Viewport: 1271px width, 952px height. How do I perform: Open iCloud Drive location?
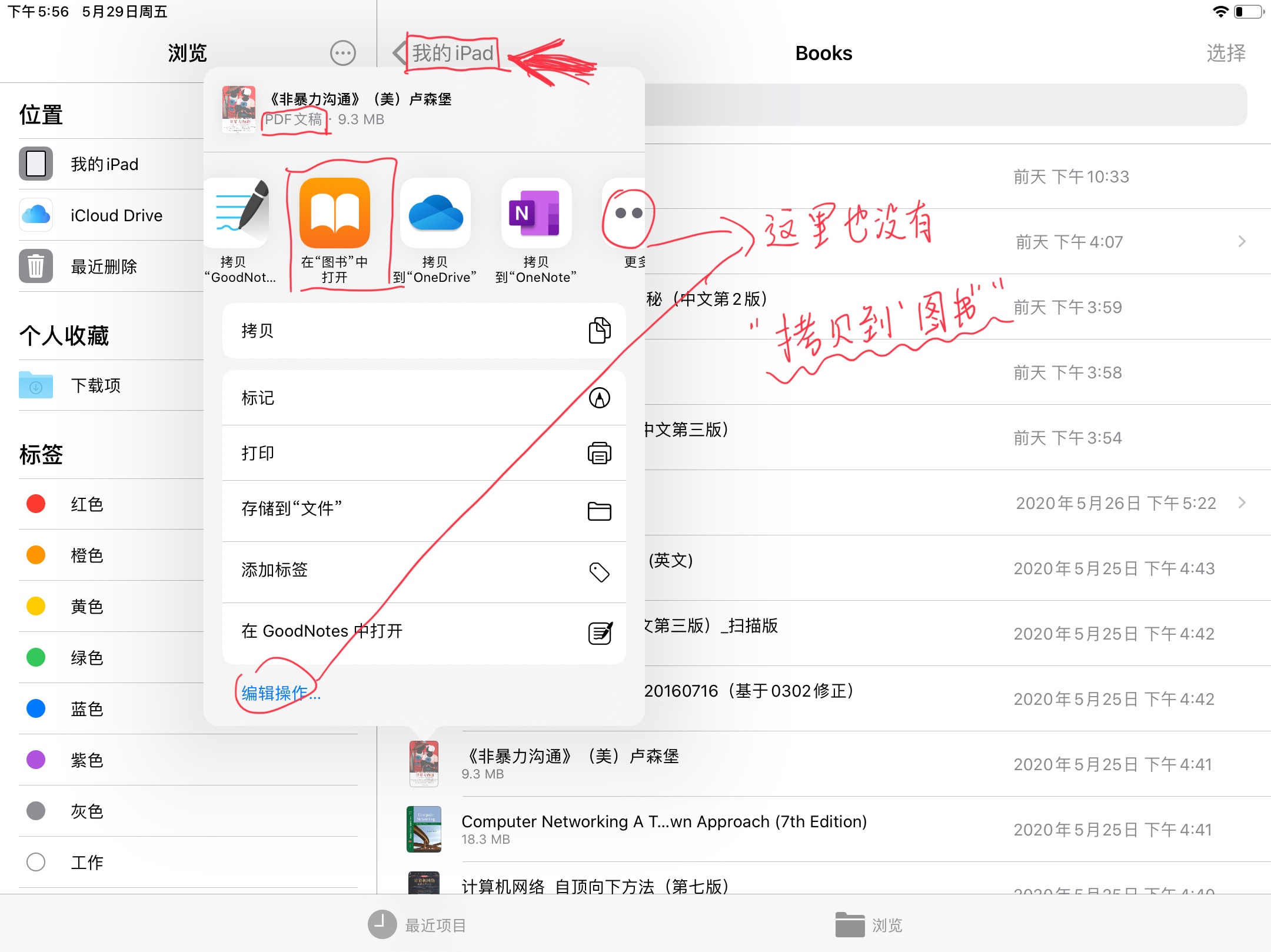pyautogui.click(x=116, y=215)
